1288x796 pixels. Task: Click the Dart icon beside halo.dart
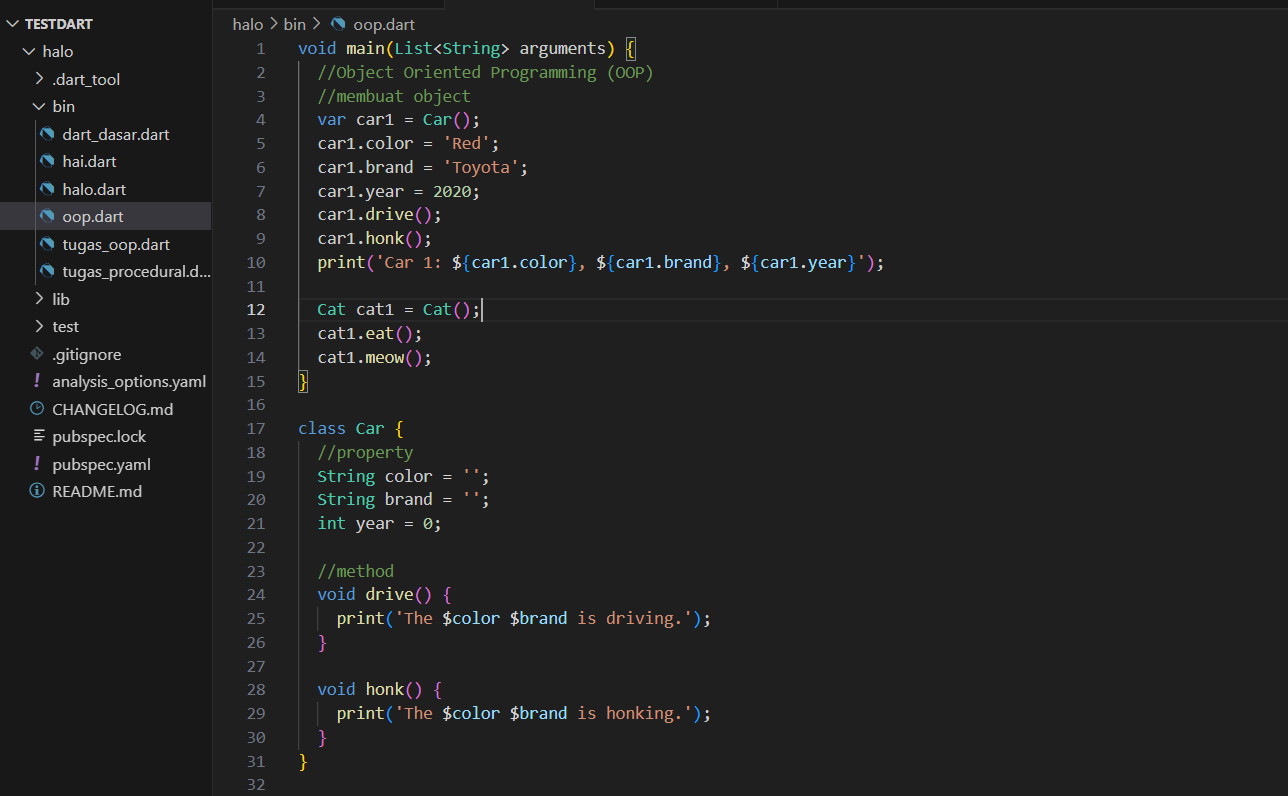(x=46, y=189)
